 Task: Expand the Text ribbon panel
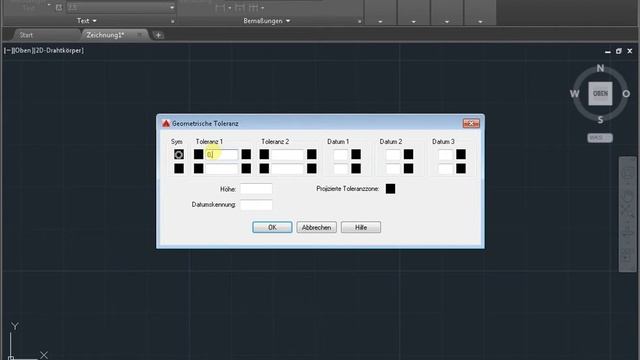click(x=87, y=20)
